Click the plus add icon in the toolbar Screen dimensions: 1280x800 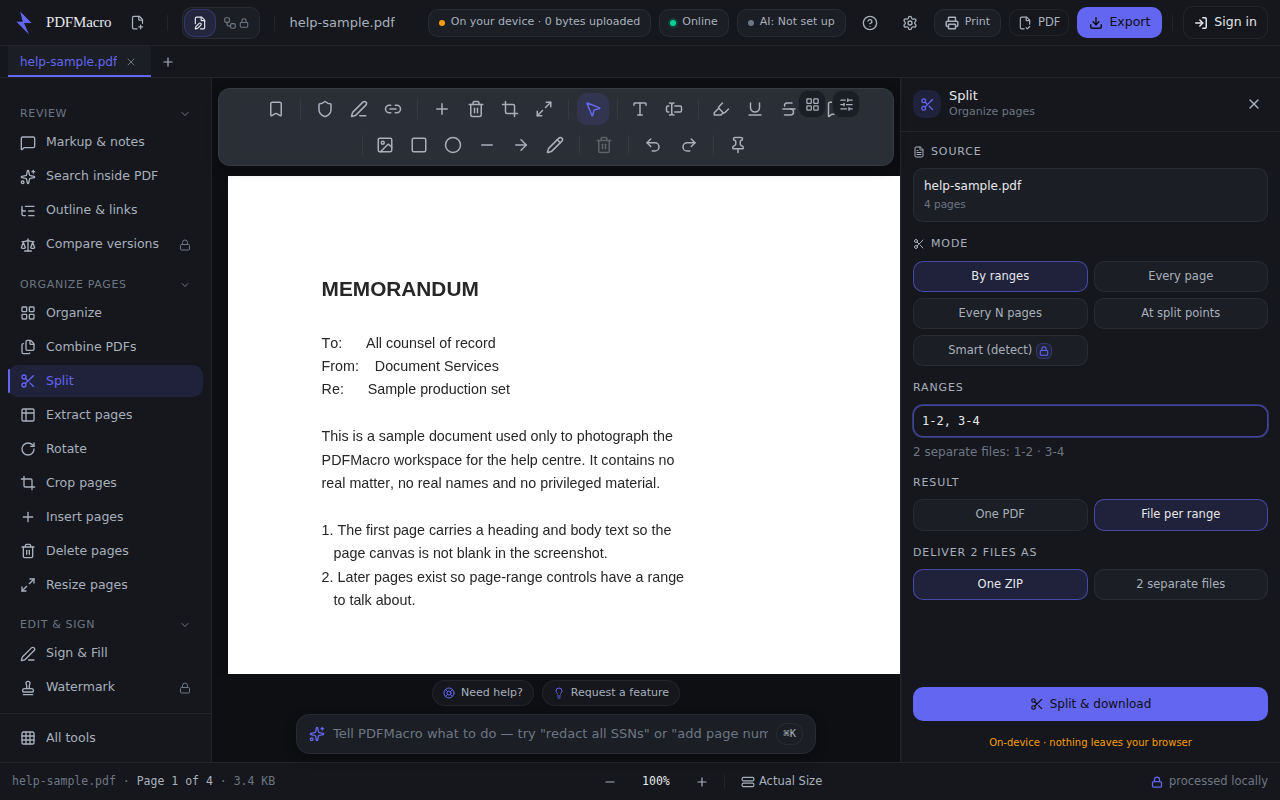click(442, 109)
